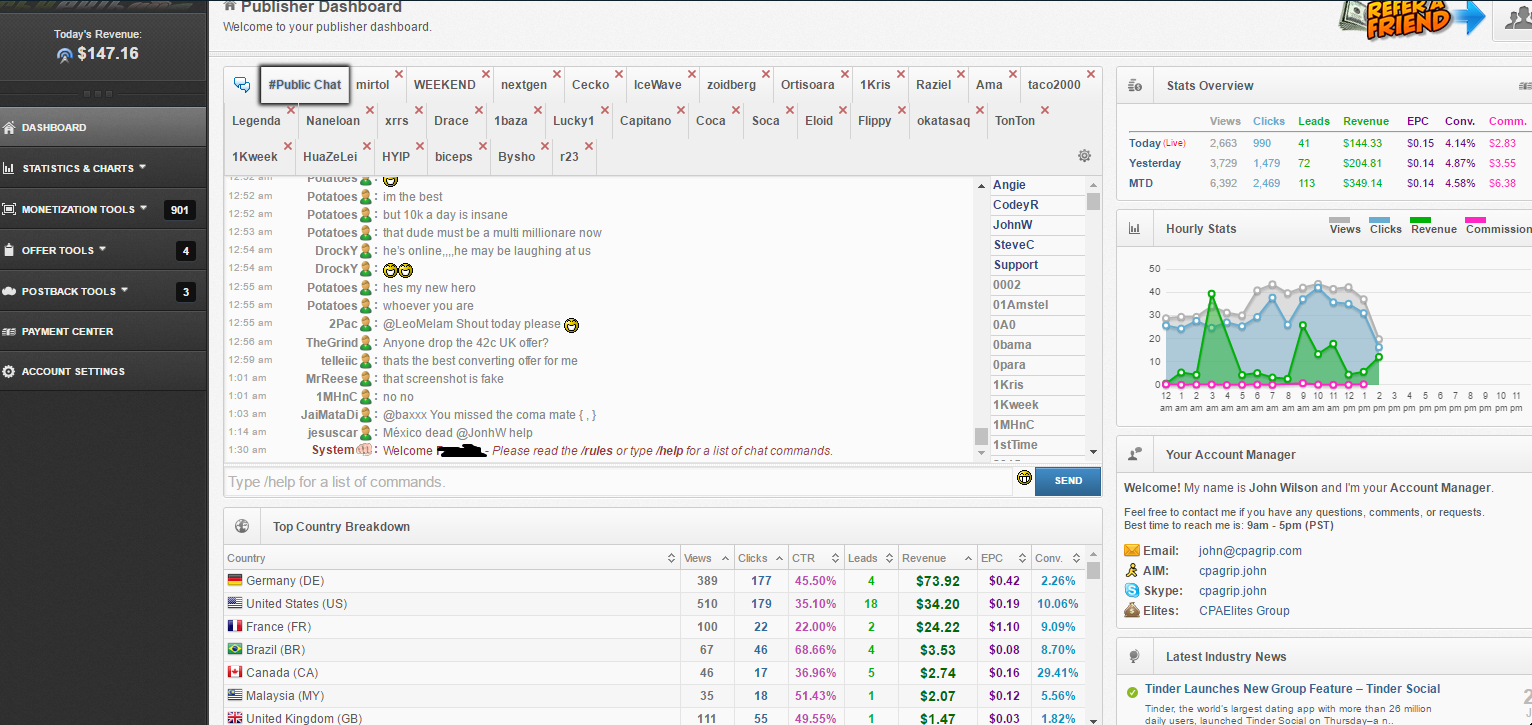Click the envelope icon beside Email
This screenshot has height=725, width=1532.
(1132, 550)
